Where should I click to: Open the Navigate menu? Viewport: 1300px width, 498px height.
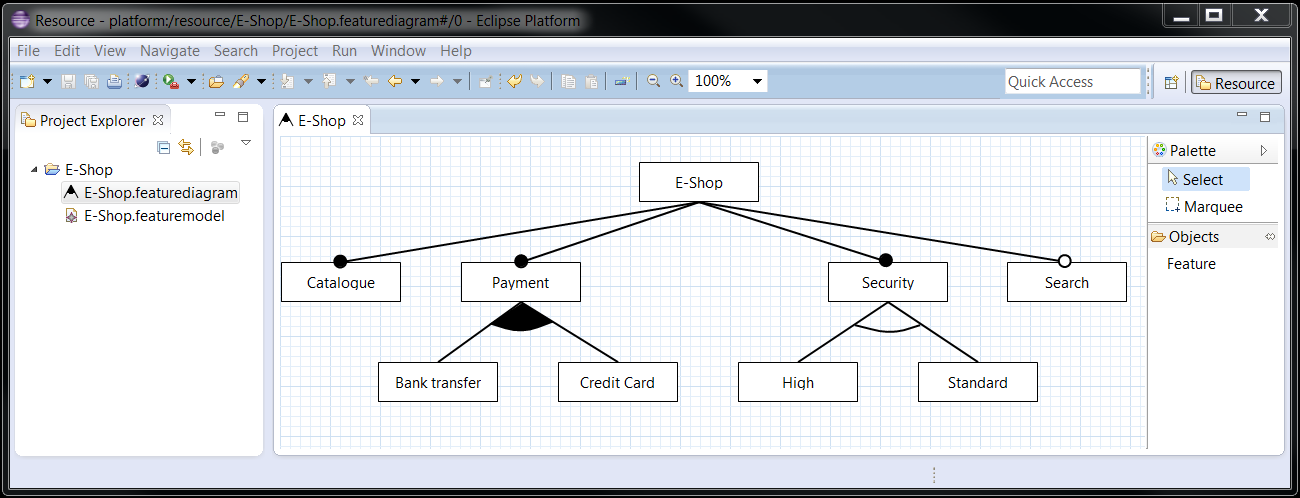click(170, 51)
